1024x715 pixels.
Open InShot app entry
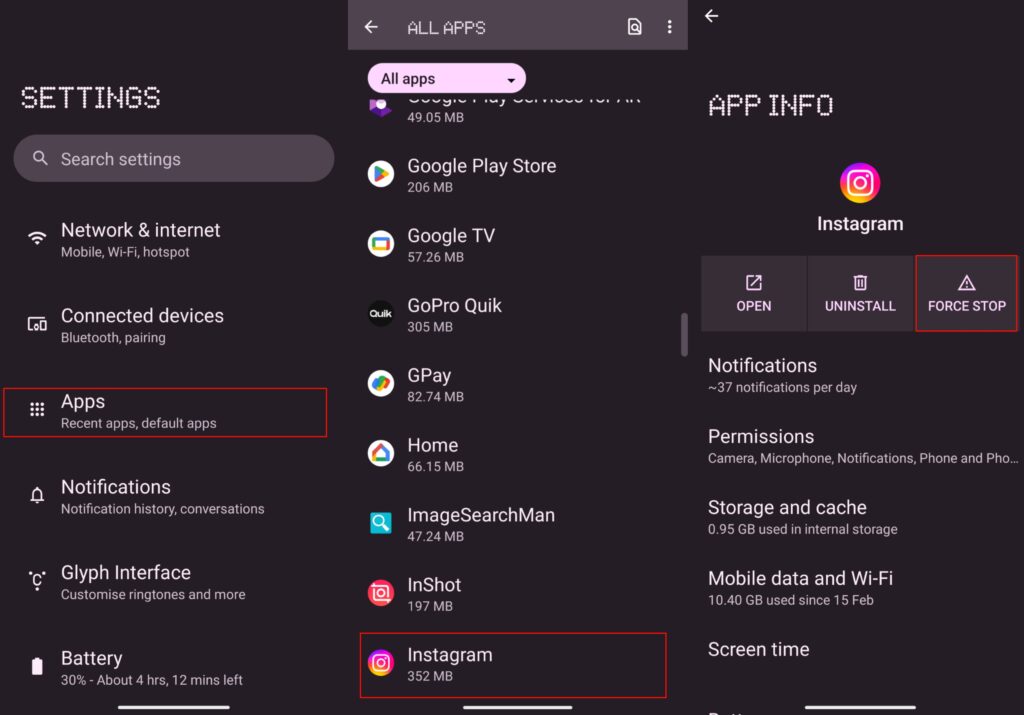(517, 594)
